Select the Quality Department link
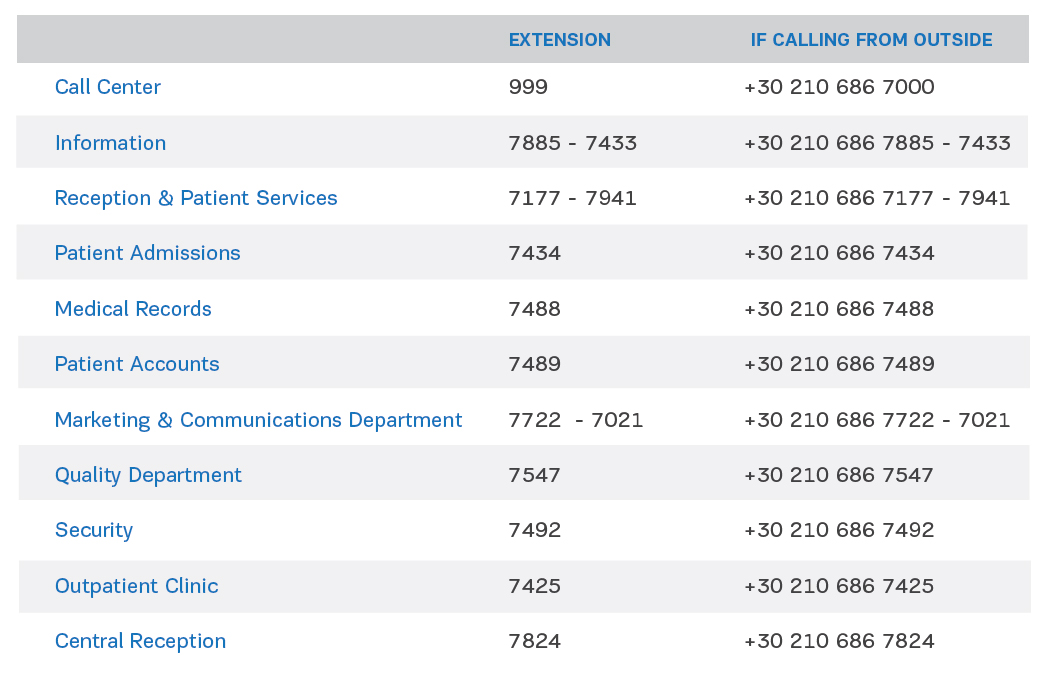1050x682 pixels. tap(148, 475)
